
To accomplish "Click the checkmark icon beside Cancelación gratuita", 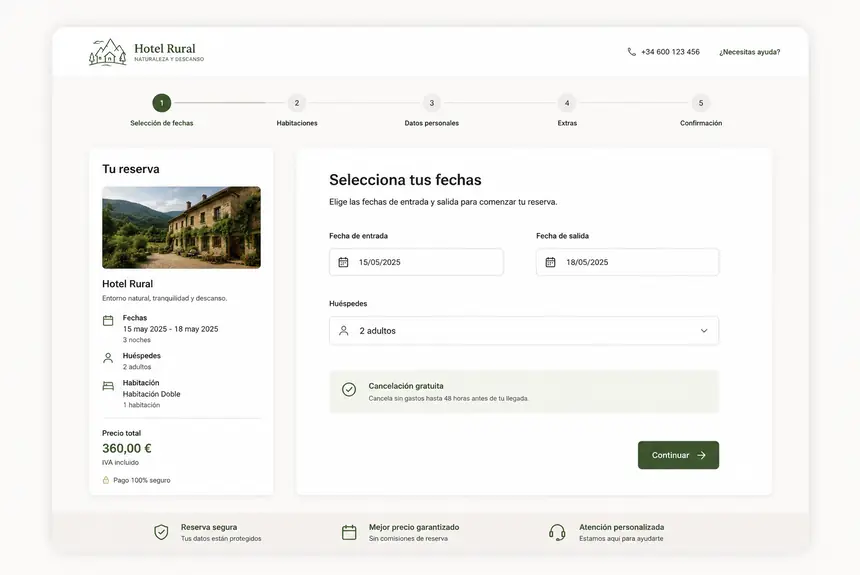I will [349, 390].
